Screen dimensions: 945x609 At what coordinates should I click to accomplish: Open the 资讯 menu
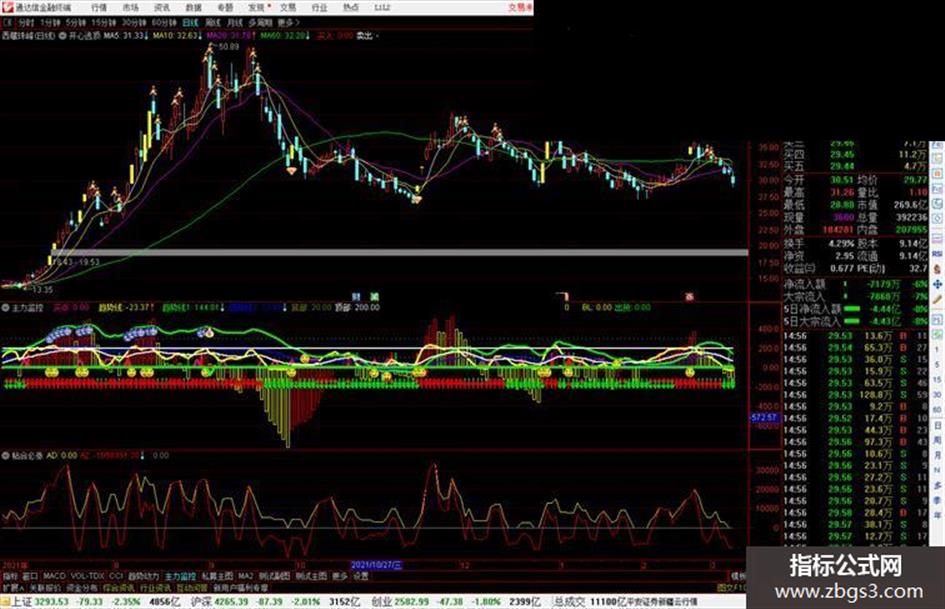click(x=162, y=8)
